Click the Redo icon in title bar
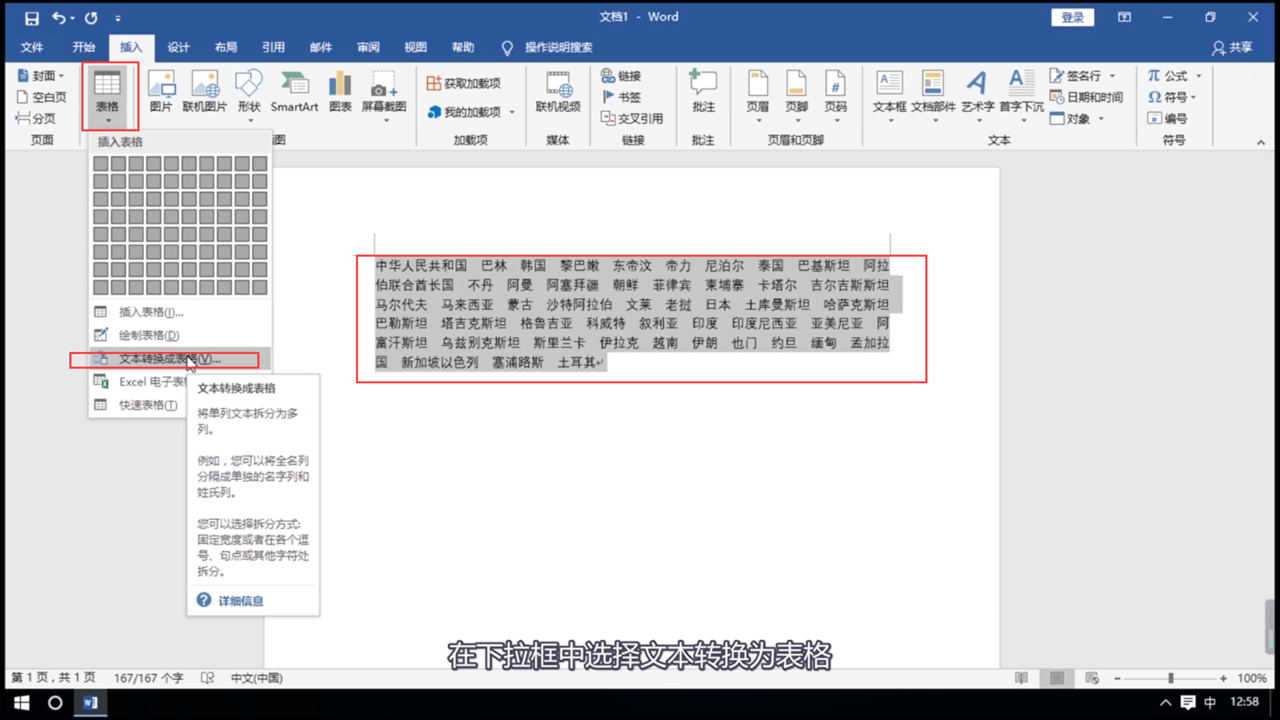The width and height of the screenshot is (1280, 720). tap(92, 18)
